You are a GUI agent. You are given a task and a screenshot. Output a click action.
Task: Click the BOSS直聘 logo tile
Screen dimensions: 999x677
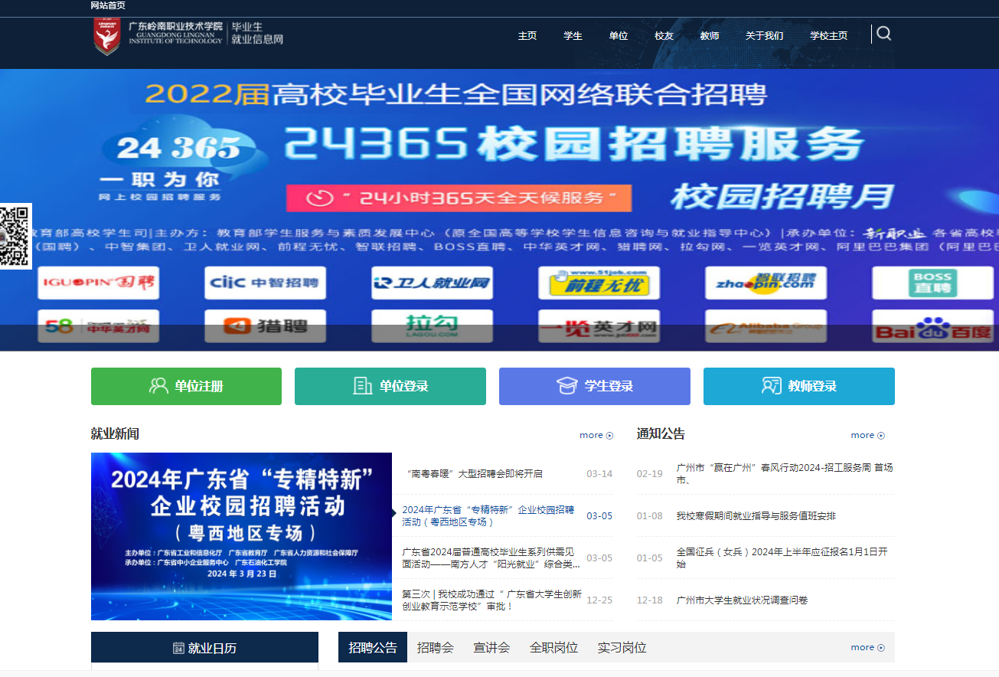point(932,283)
